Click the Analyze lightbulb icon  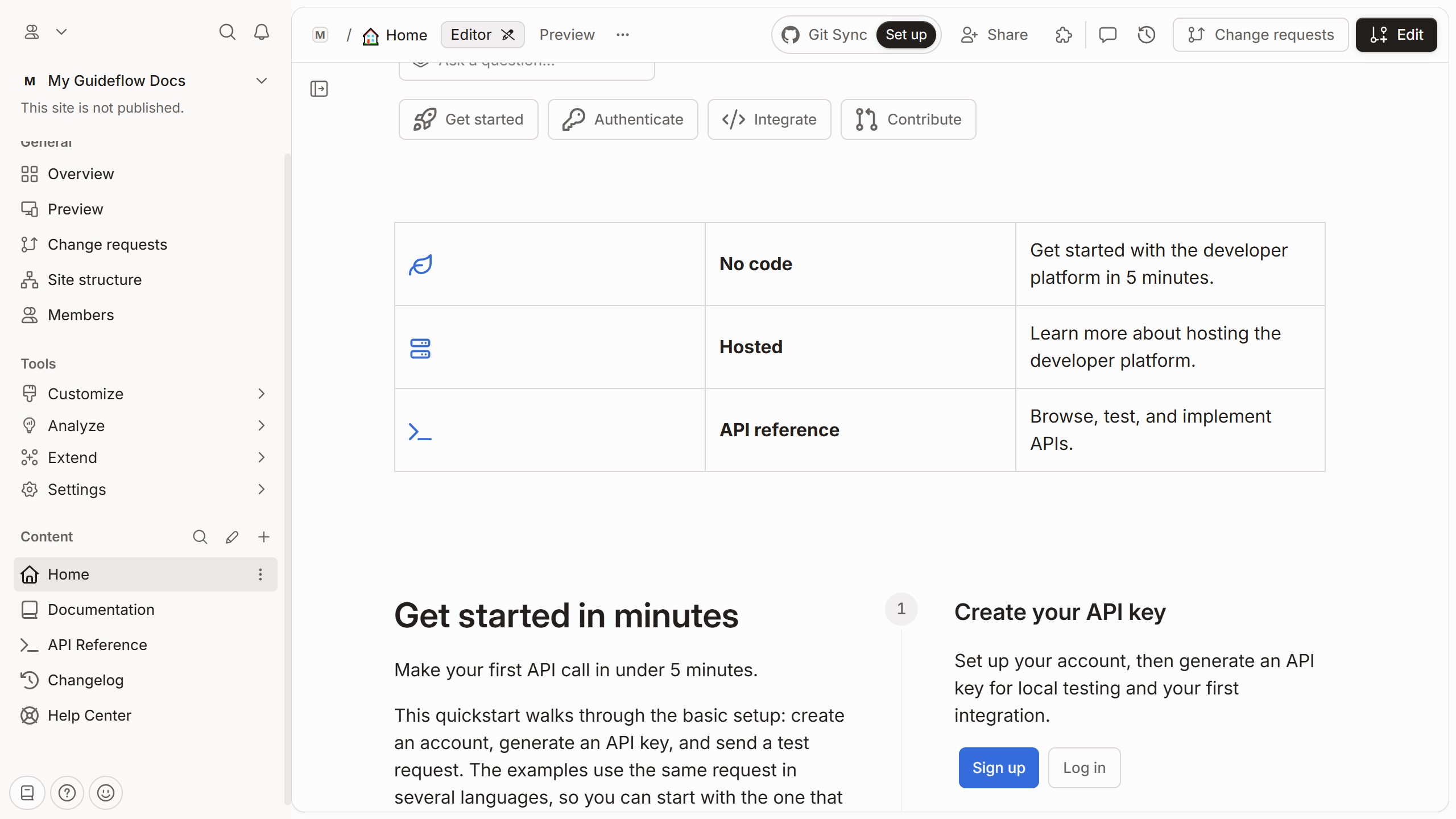pos(30,425)
